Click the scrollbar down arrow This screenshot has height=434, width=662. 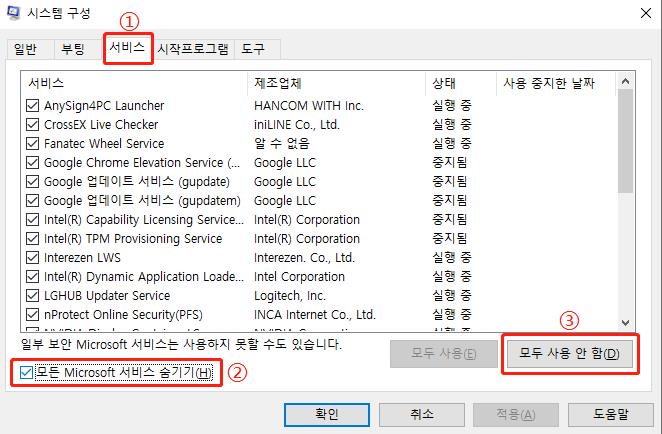(626, 323)
